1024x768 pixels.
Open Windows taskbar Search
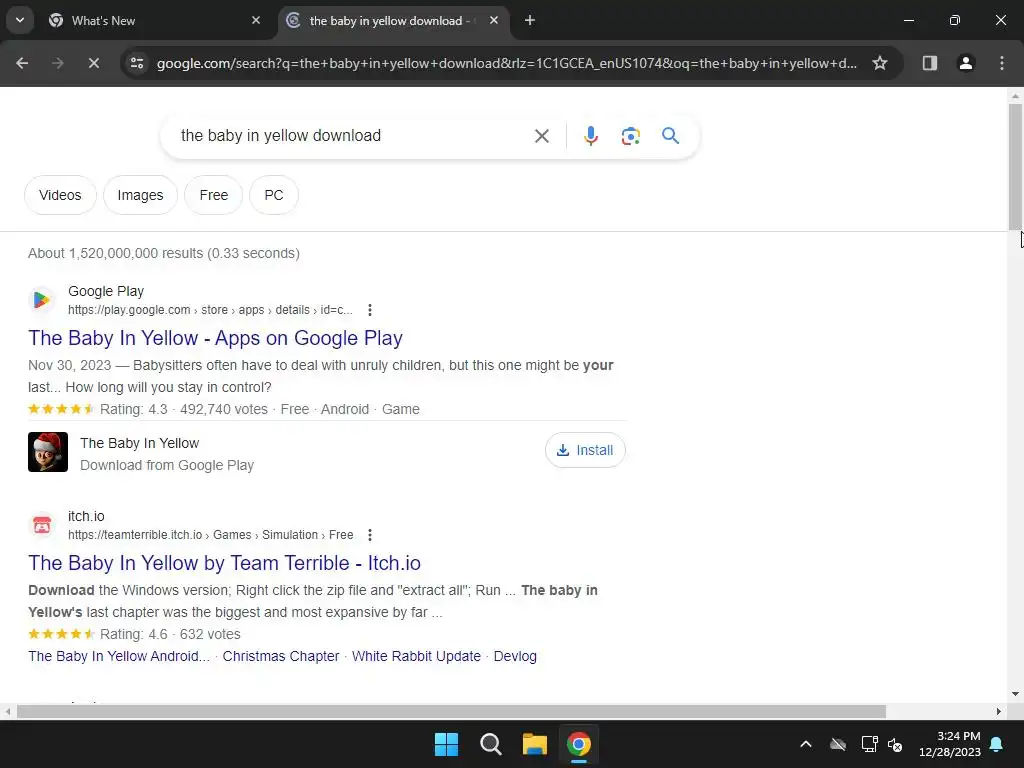tap(490, 744)
